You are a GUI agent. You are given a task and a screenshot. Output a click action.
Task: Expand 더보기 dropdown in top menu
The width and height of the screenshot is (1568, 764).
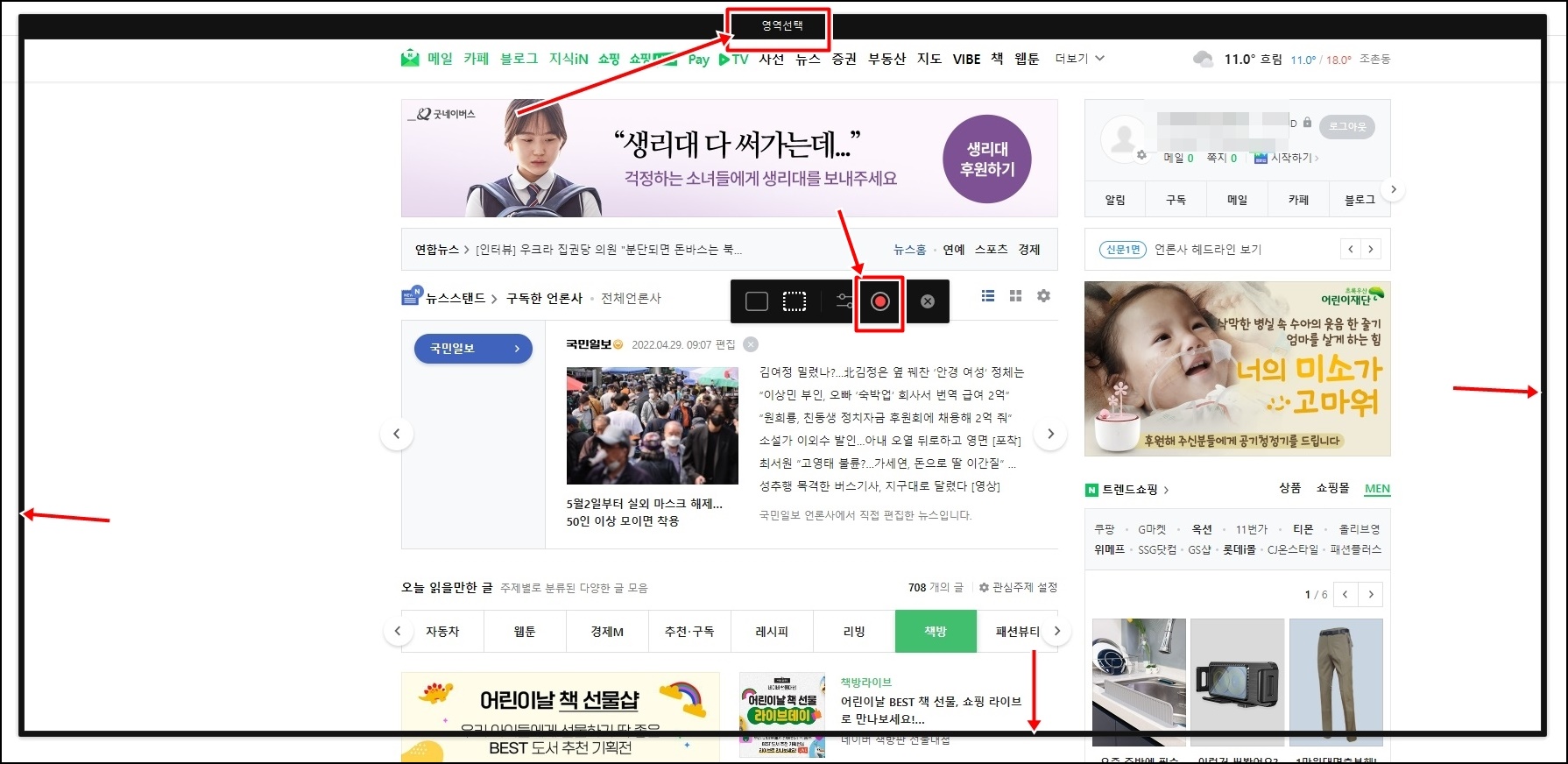(x=1079, y=59)
